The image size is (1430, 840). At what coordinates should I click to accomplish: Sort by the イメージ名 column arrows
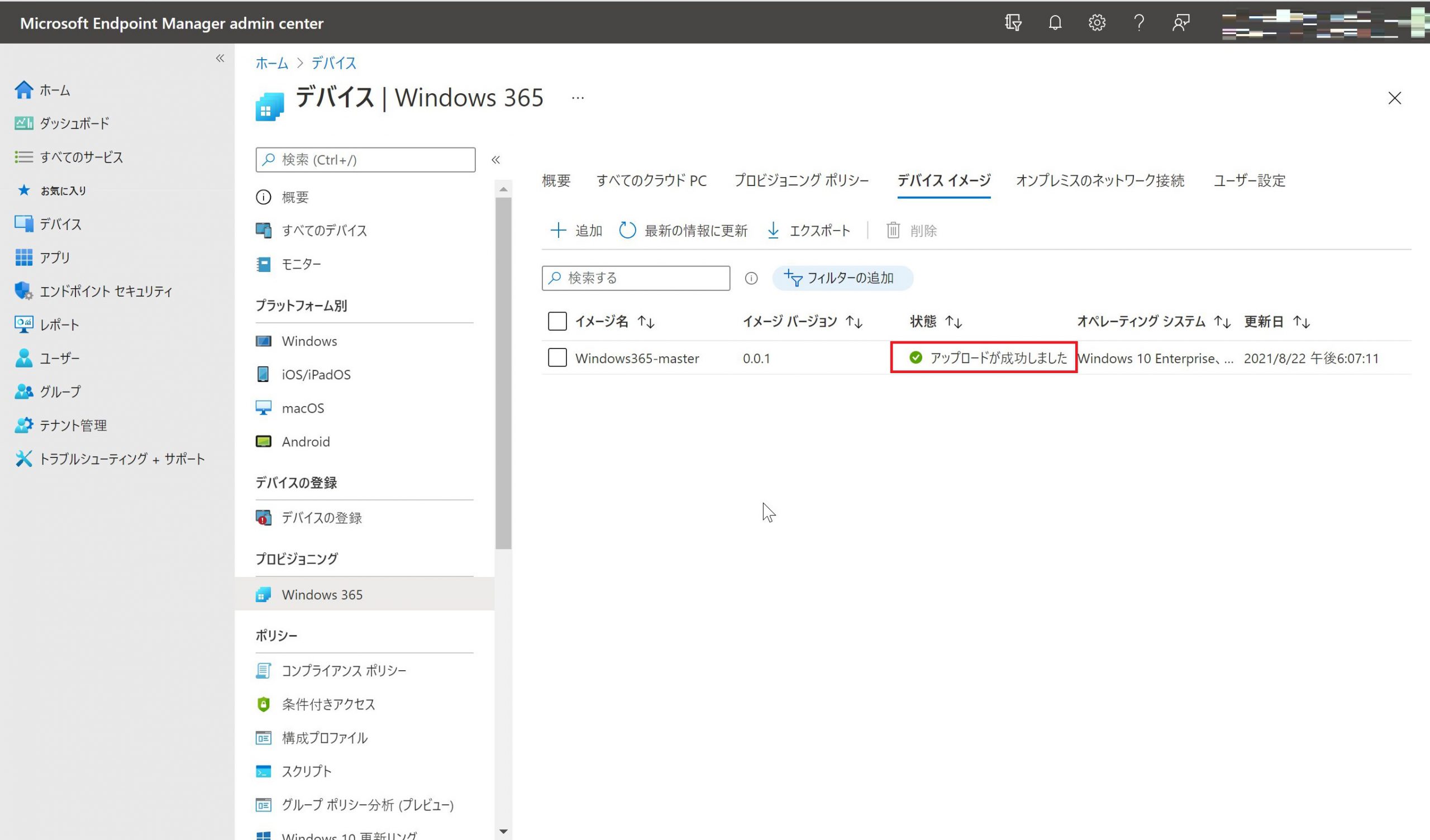coord(646,322)
